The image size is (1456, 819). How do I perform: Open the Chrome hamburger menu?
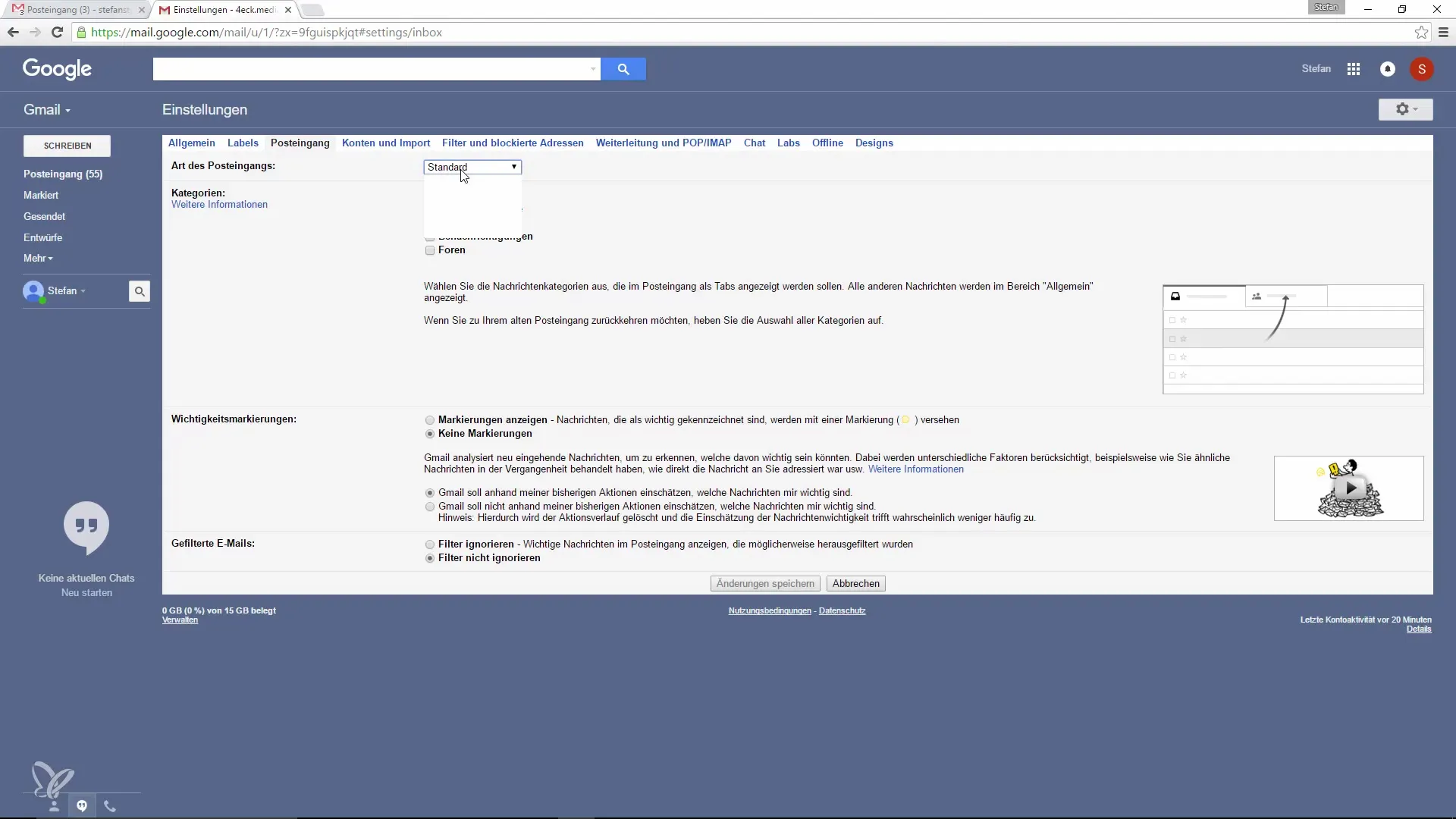click(x=1443, y=33)
